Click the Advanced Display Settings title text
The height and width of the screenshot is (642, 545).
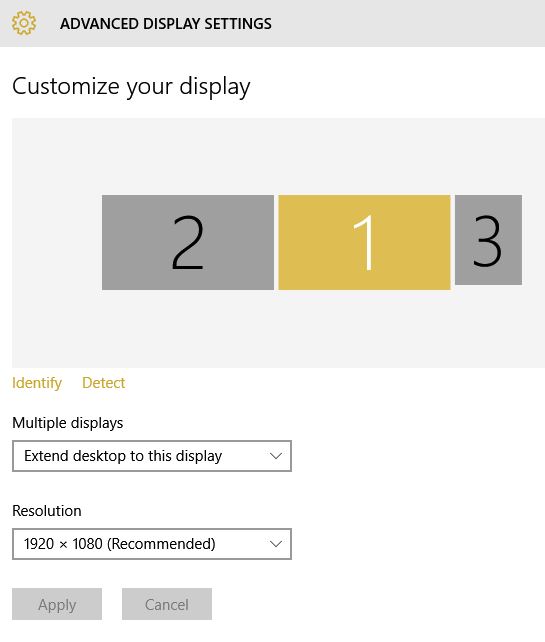pyautogui.click(x=166, y=24)
